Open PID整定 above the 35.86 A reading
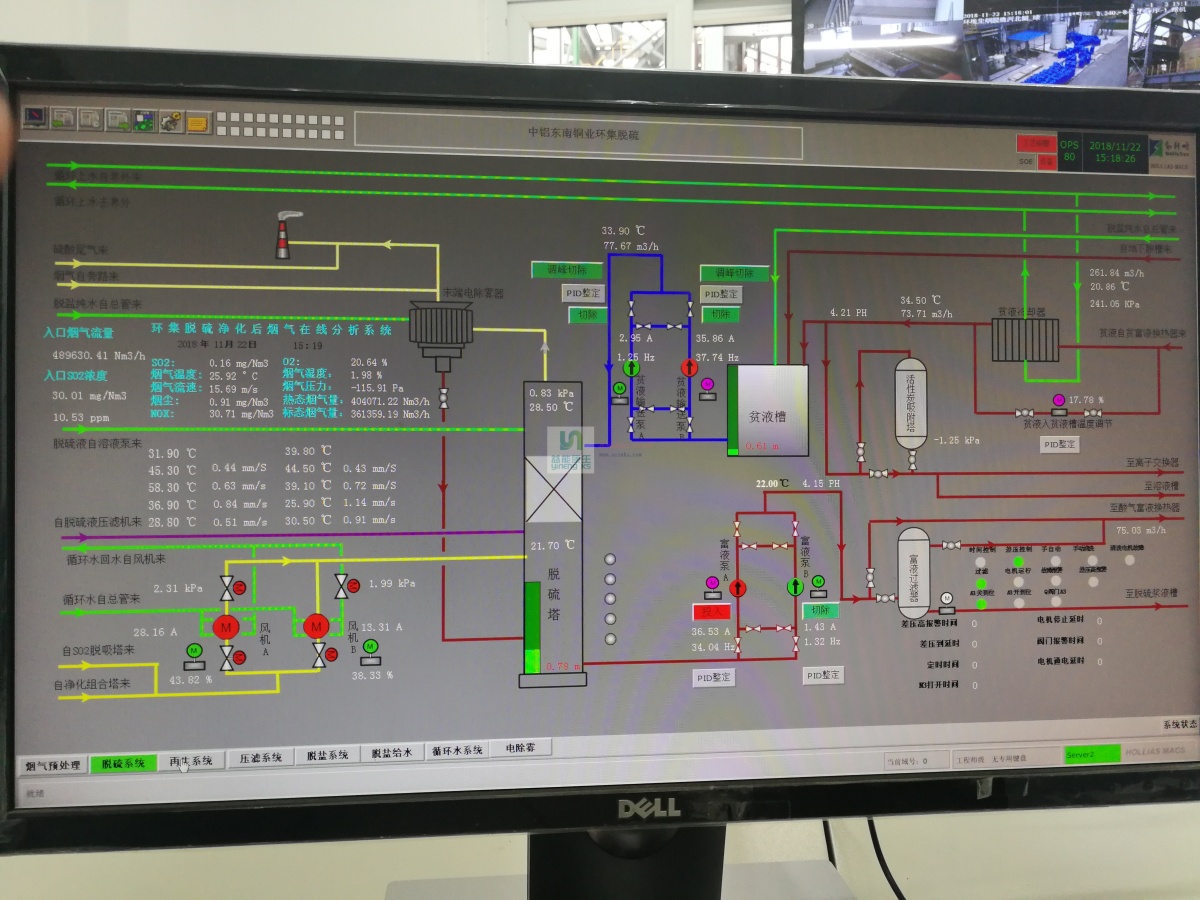 (721, 294)
